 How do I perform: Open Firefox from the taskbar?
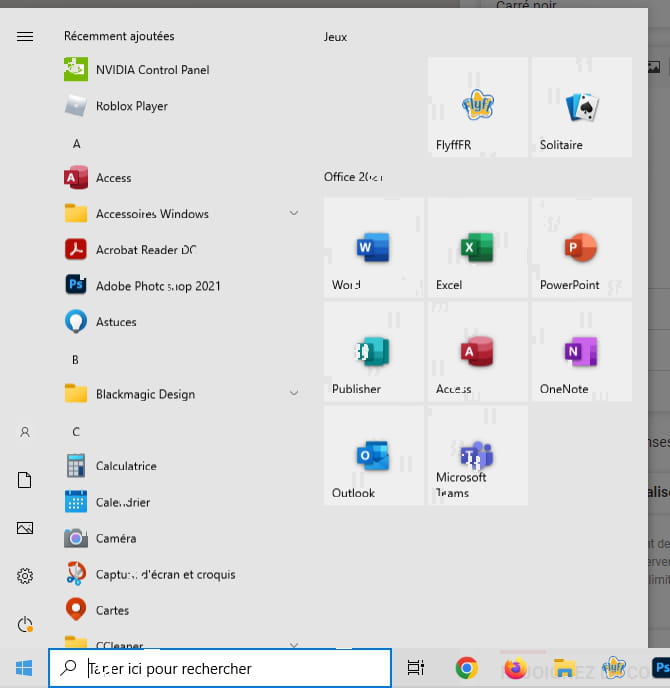516,668
